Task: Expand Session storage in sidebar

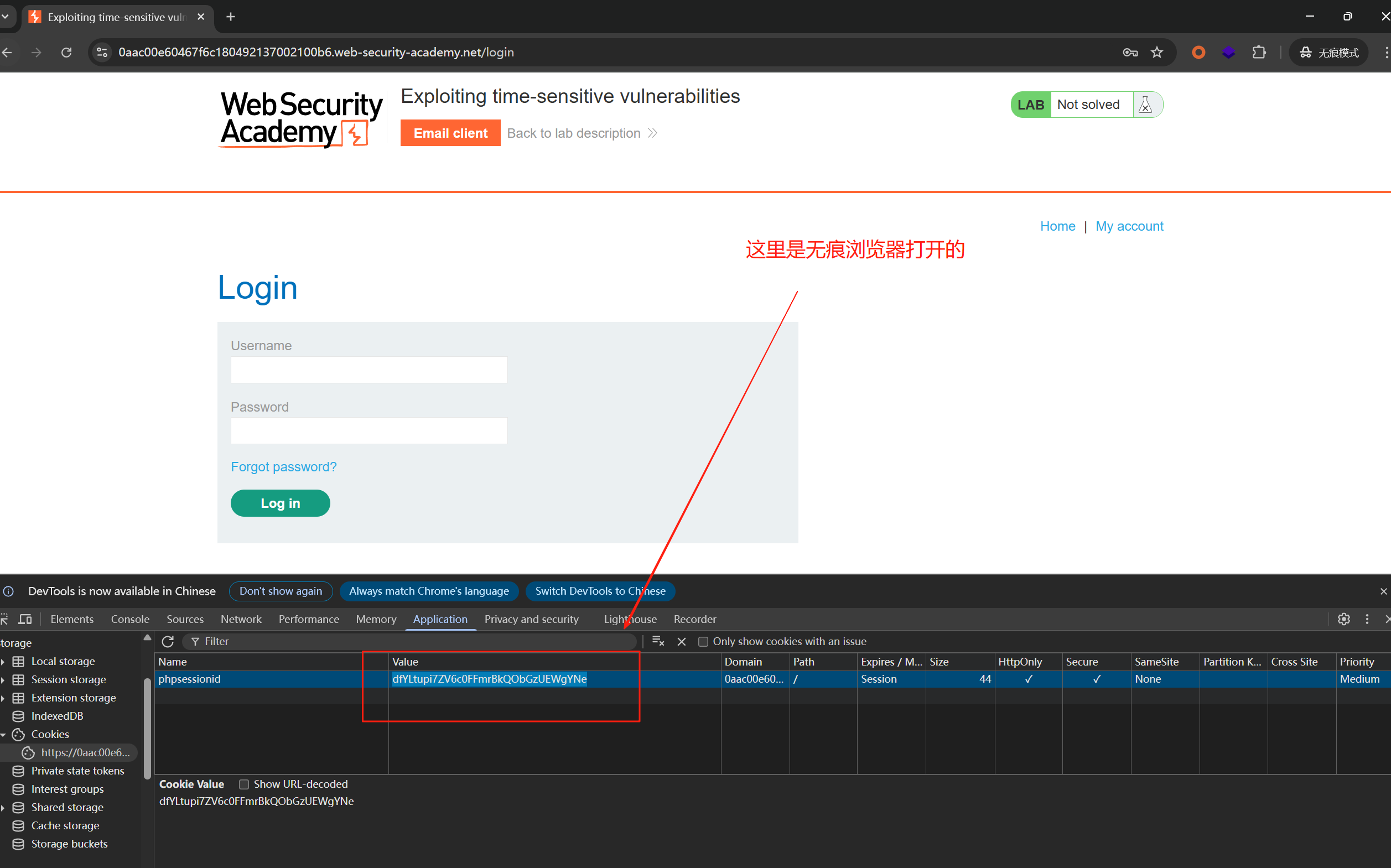Action: (x=3, y=680)
